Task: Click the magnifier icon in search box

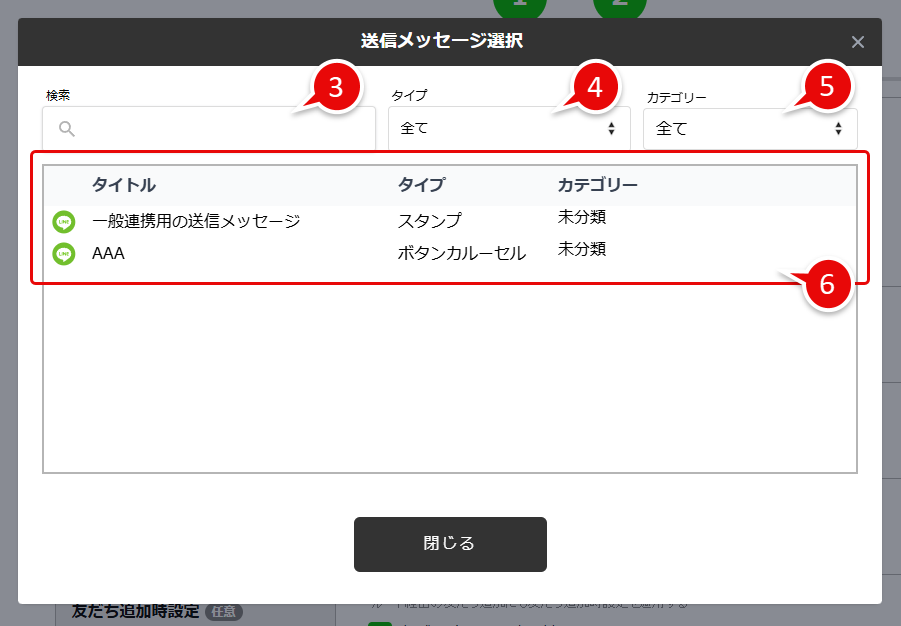Action: 67,128
